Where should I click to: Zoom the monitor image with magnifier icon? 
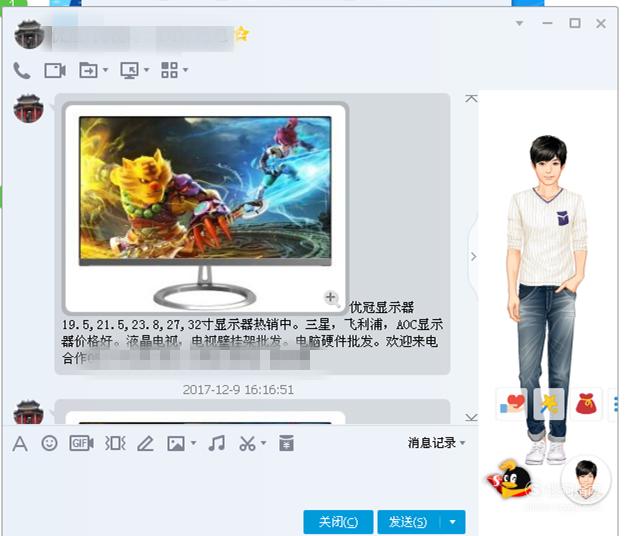[x=331, y=298]
